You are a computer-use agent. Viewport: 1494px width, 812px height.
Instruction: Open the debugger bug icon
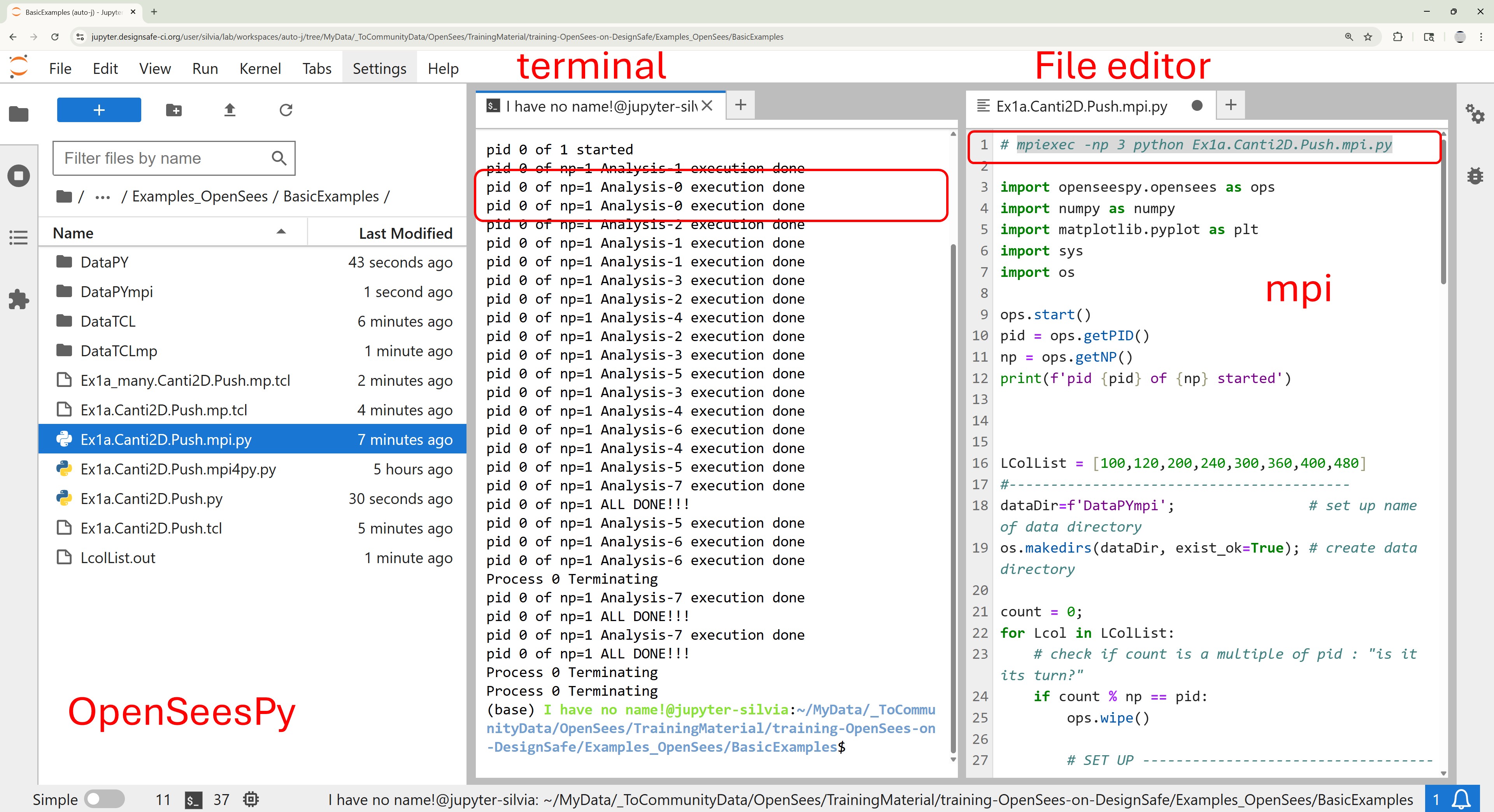(1475, 176)
